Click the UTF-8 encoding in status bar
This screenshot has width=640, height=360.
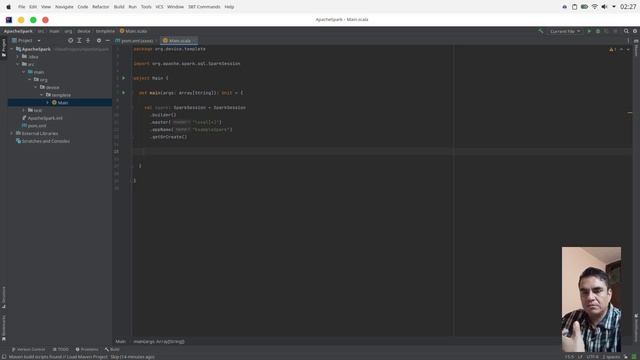[592, 357]
